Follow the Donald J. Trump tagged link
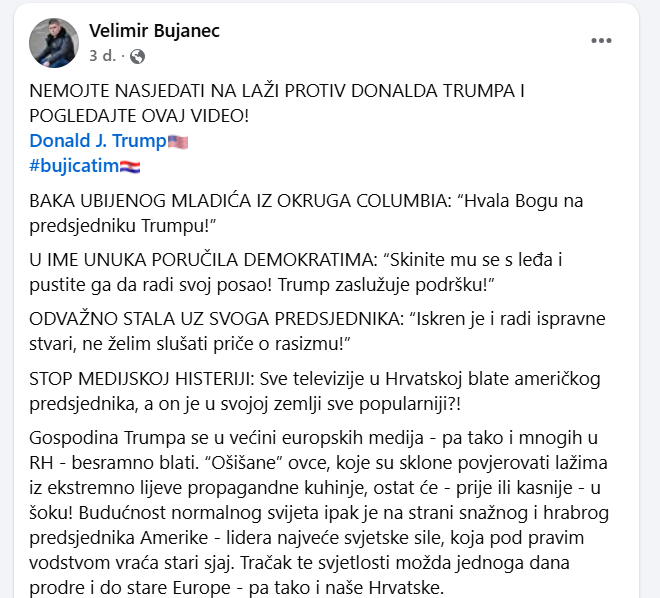The width and height of the screenshot is (660, 598). (98, 141)
